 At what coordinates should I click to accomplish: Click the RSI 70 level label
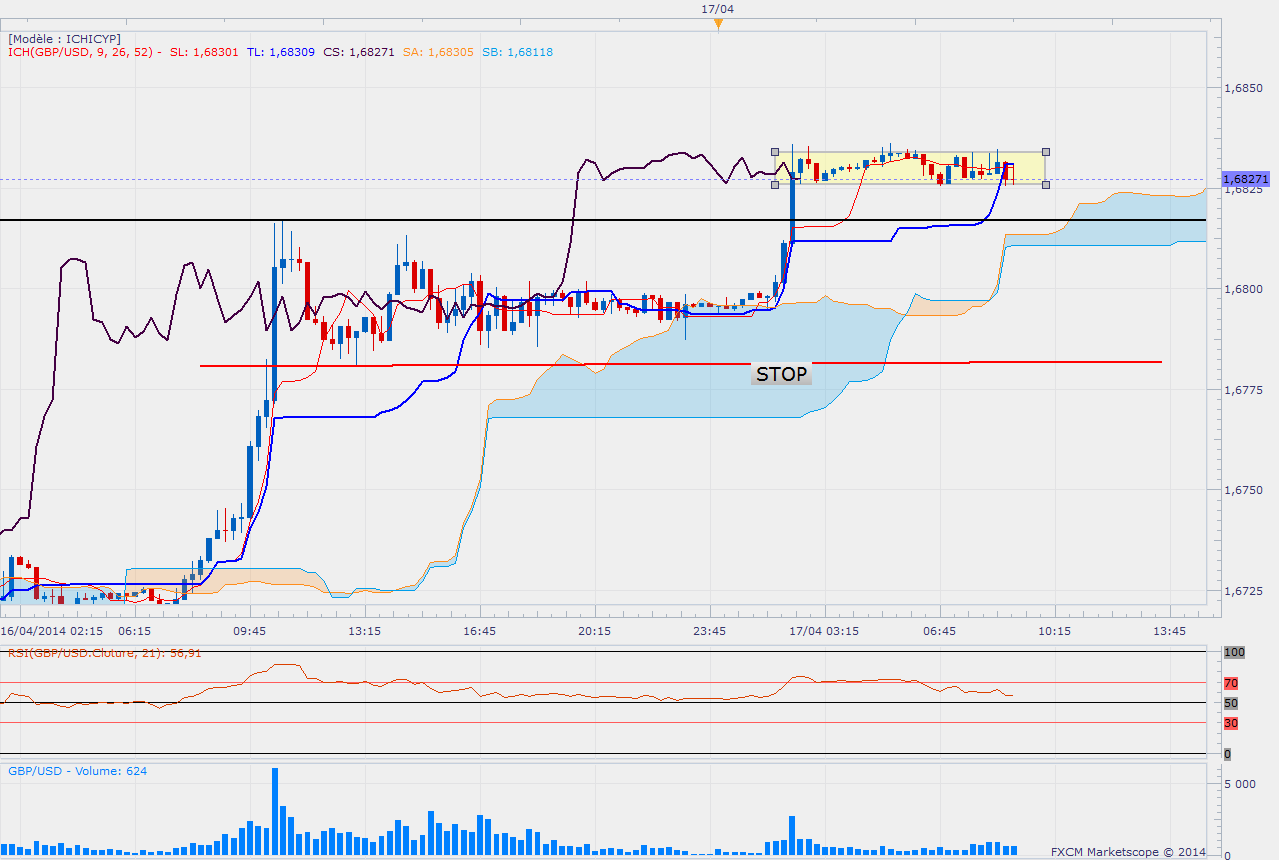coord(1231,683)
